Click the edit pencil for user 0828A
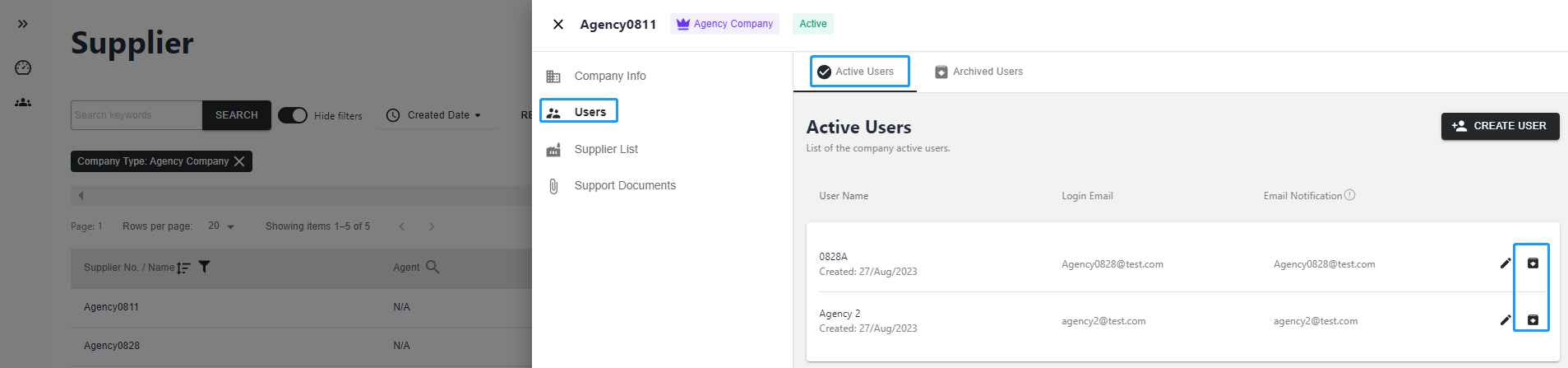 point(1505,263)
